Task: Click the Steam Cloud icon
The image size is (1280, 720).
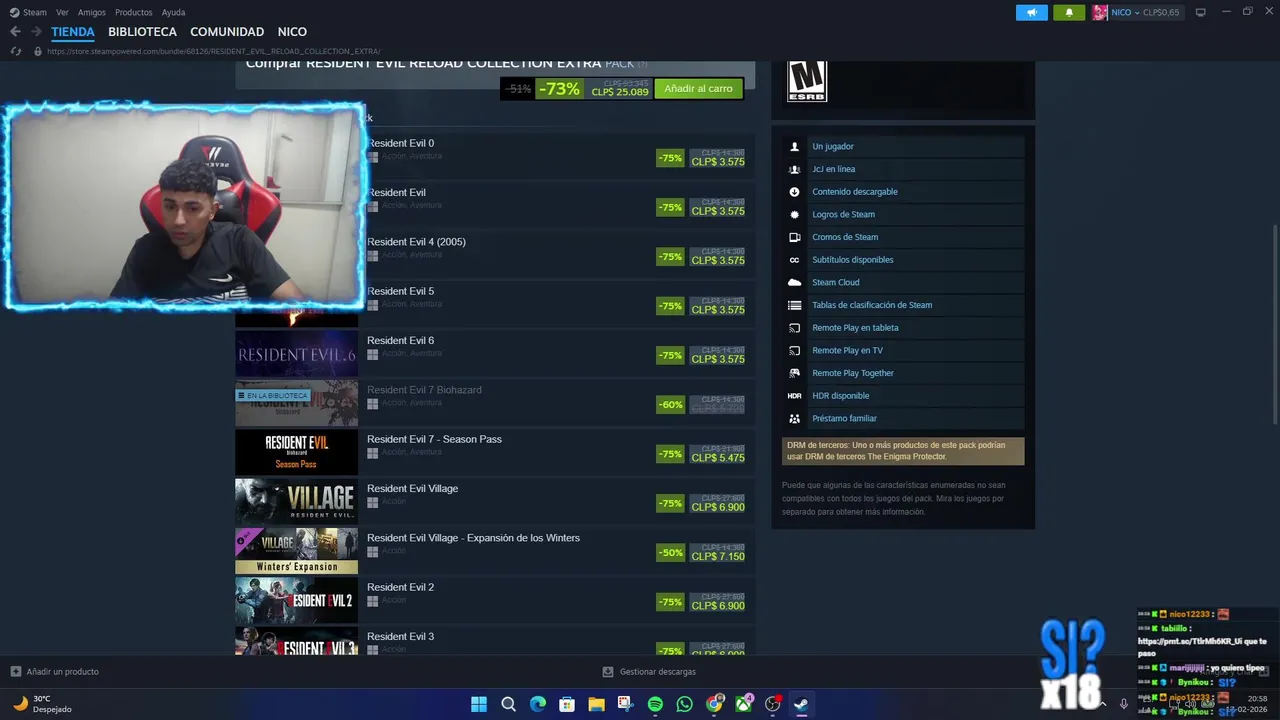Action: pyautogui.click(x=795, y=282)
